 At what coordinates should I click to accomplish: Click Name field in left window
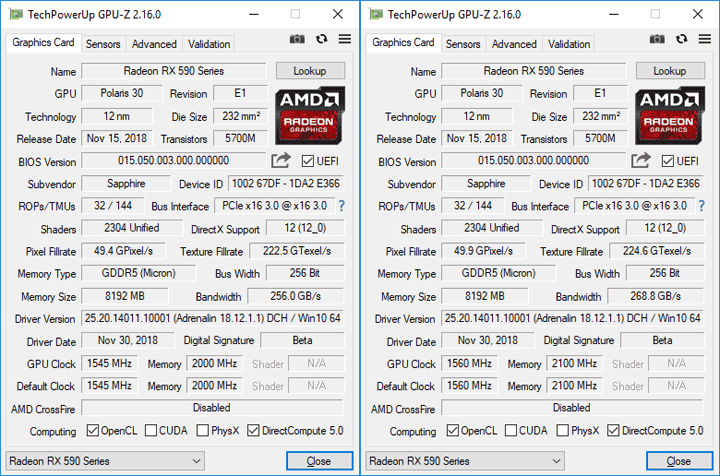pyautogui.click(x=174, y=71)
